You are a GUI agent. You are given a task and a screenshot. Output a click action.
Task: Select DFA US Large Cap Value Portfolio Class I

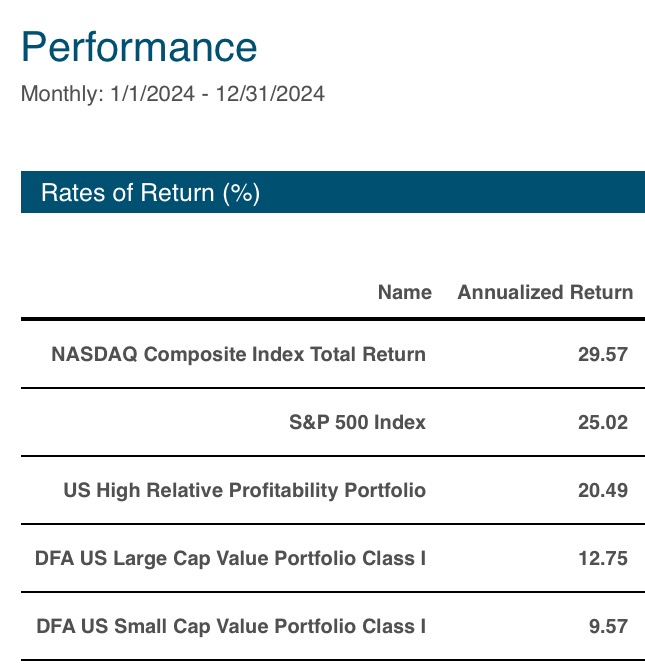230,558
